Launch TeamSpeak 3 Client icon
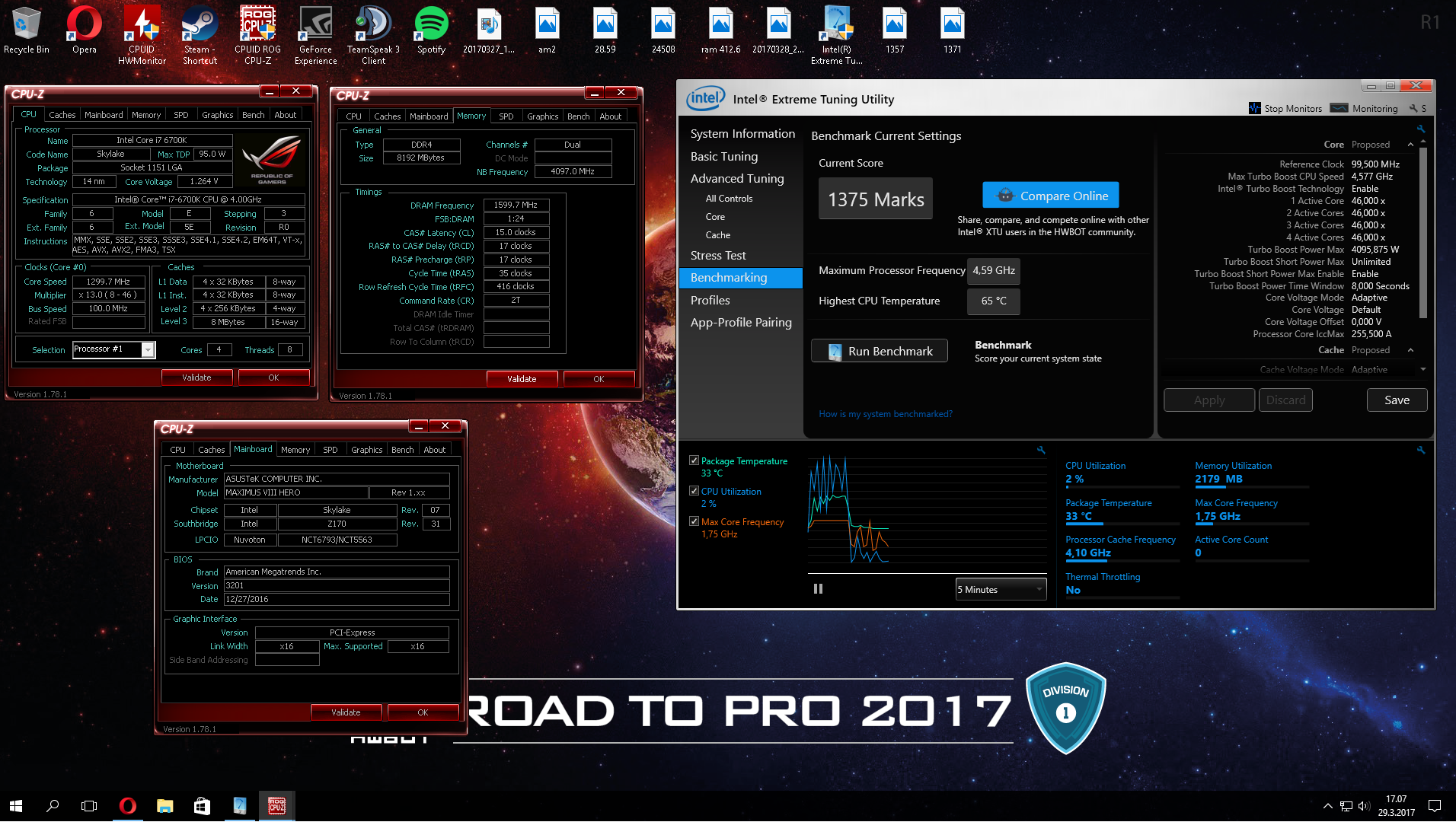The width and height of the screenshot is (1456, 822). click(x=374, y=34)
